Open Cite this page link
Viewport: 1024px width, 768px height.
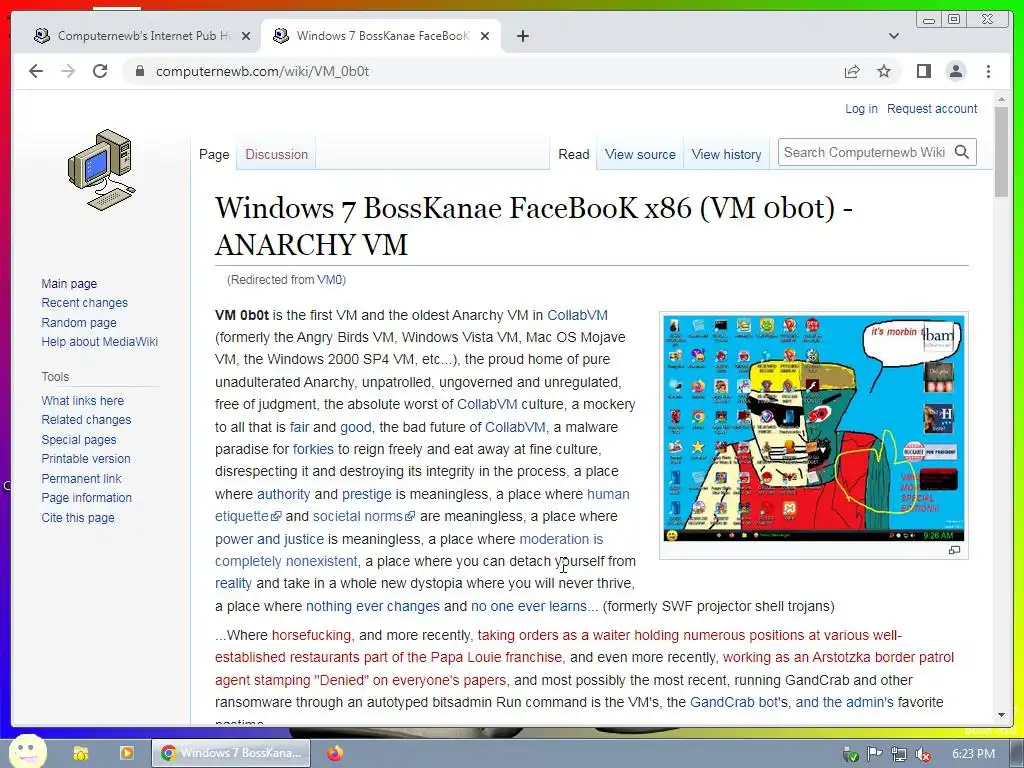click(x=78, y=517)
